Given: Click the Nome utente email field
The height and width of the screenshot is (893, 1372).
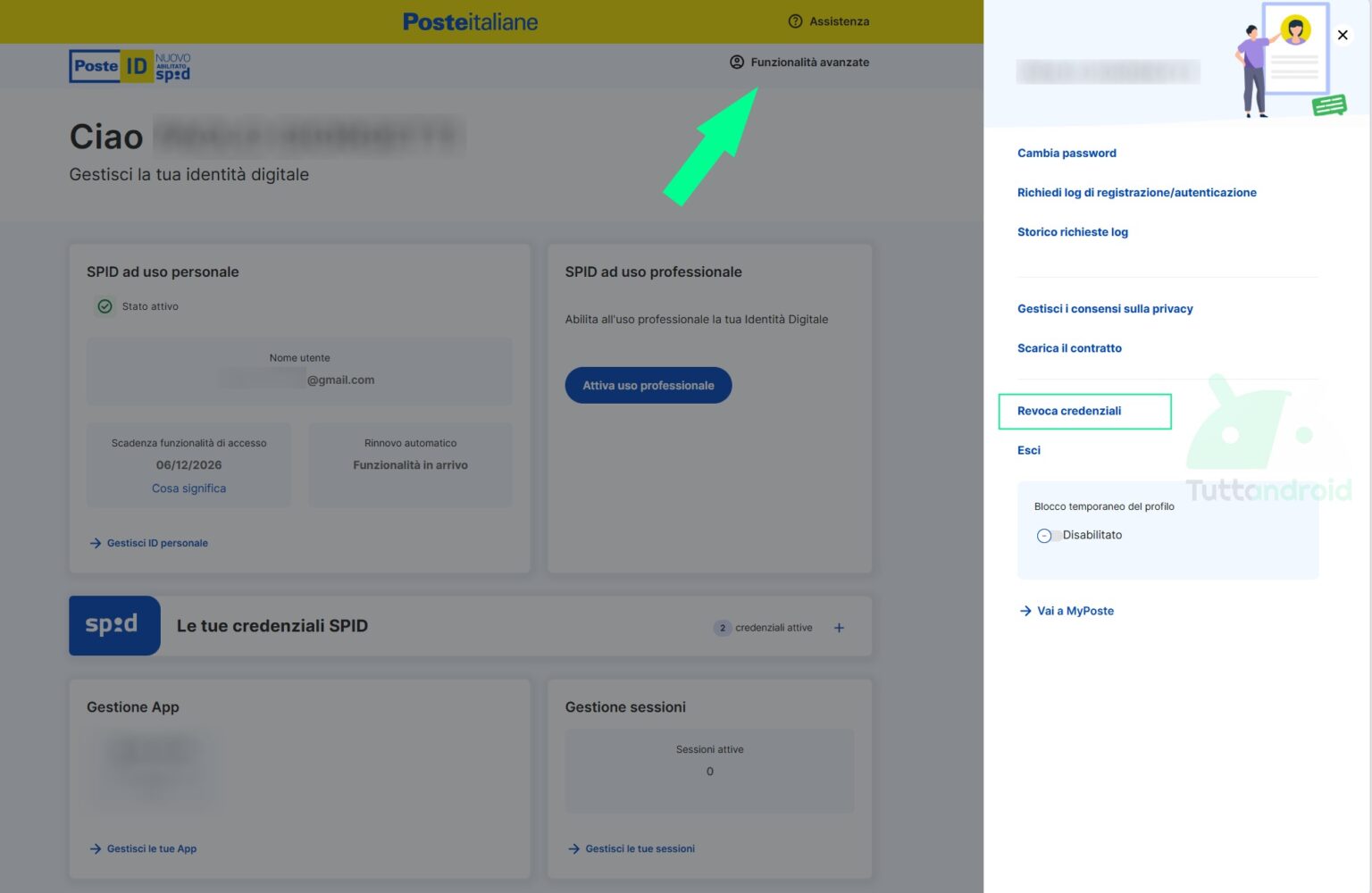Looking at the screenshot, I should (x=299, y=371).
